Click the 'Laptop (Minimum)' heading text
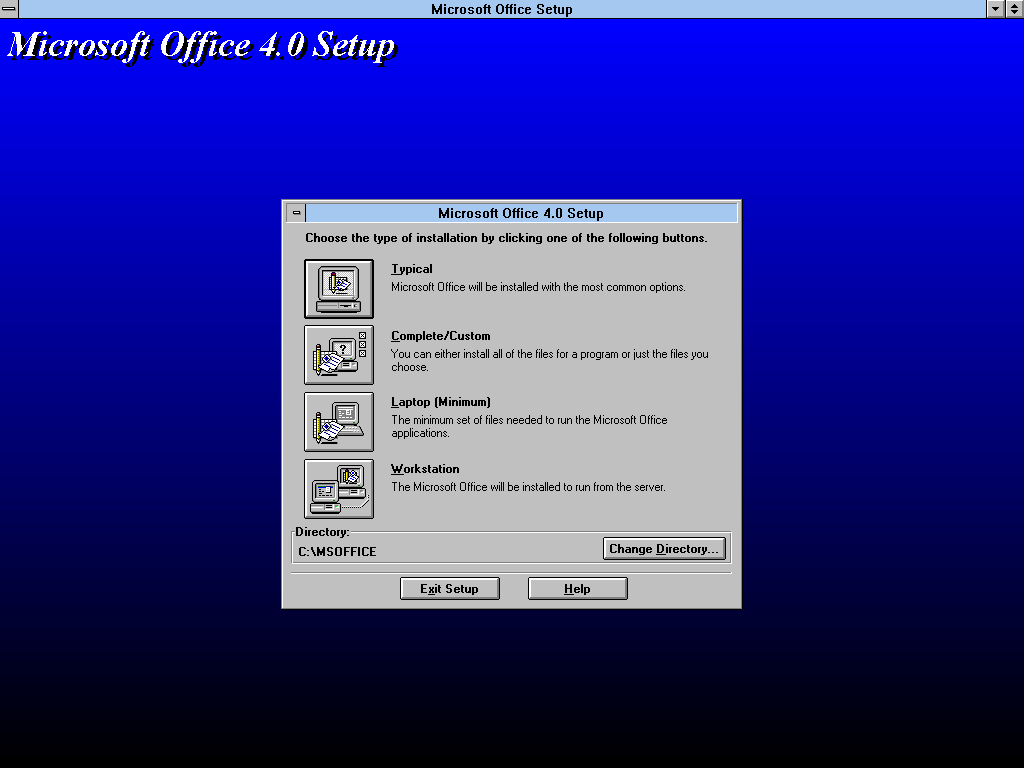The height and width of the screenshot is (768, 1024). (441, 402)
